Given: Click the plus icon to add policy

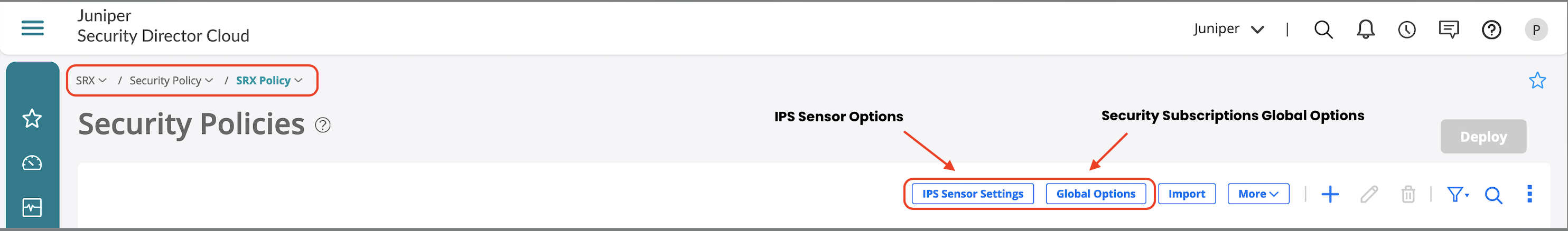Looking at the screenshot, I should [1330, 194].
